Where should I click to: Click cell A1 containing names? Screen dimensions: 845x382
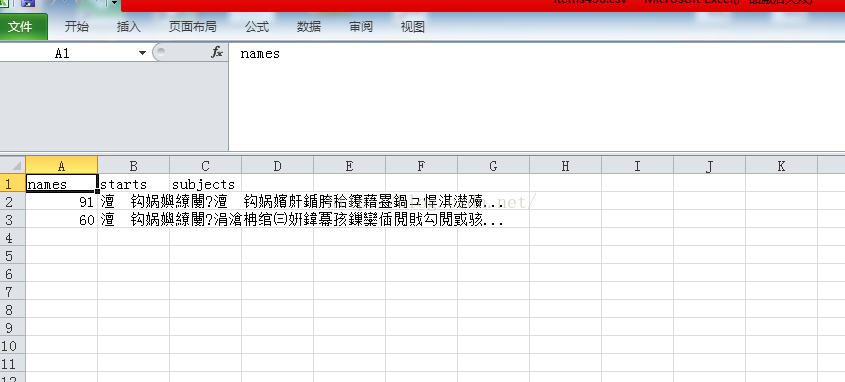(x=61, y=183)
